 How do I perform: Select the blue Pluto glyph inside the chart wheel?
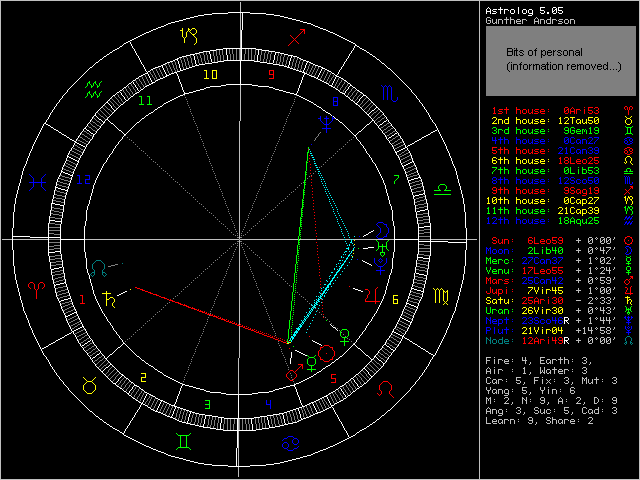click(380, 264)
